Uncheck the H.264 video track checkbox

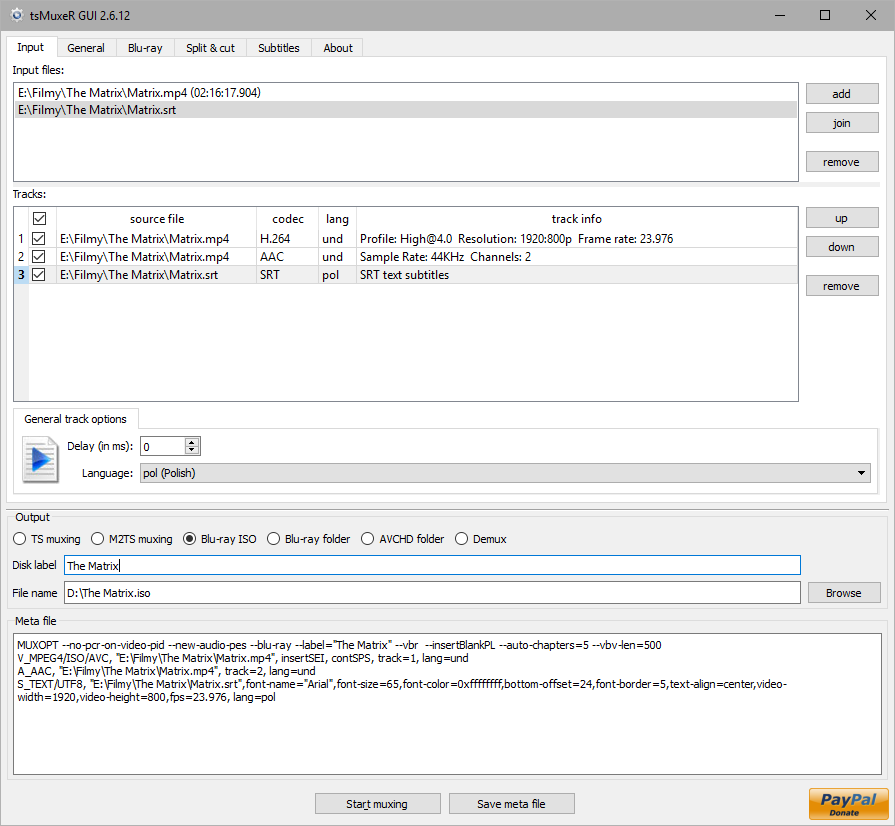39,239
